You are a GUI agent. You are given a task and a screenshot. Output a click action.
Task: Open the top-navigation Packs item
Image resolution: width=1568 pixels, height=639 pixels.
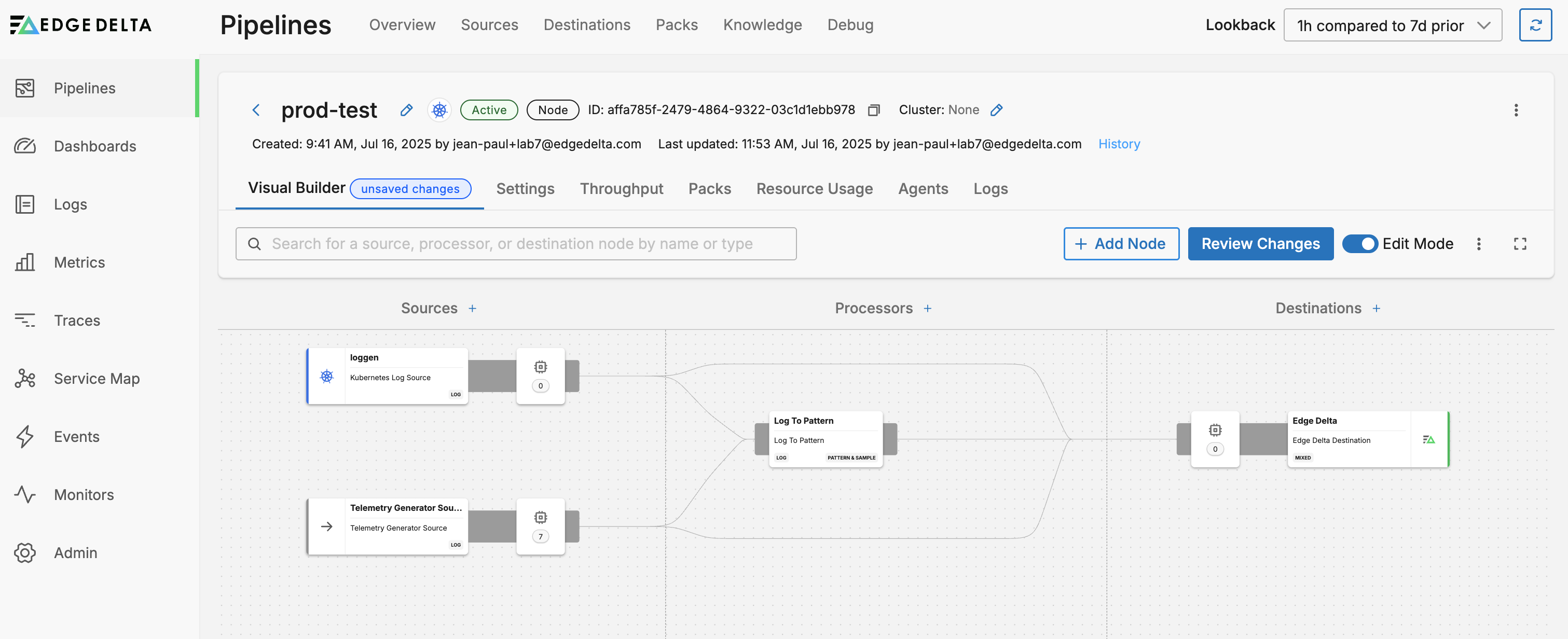coord(677,25)
